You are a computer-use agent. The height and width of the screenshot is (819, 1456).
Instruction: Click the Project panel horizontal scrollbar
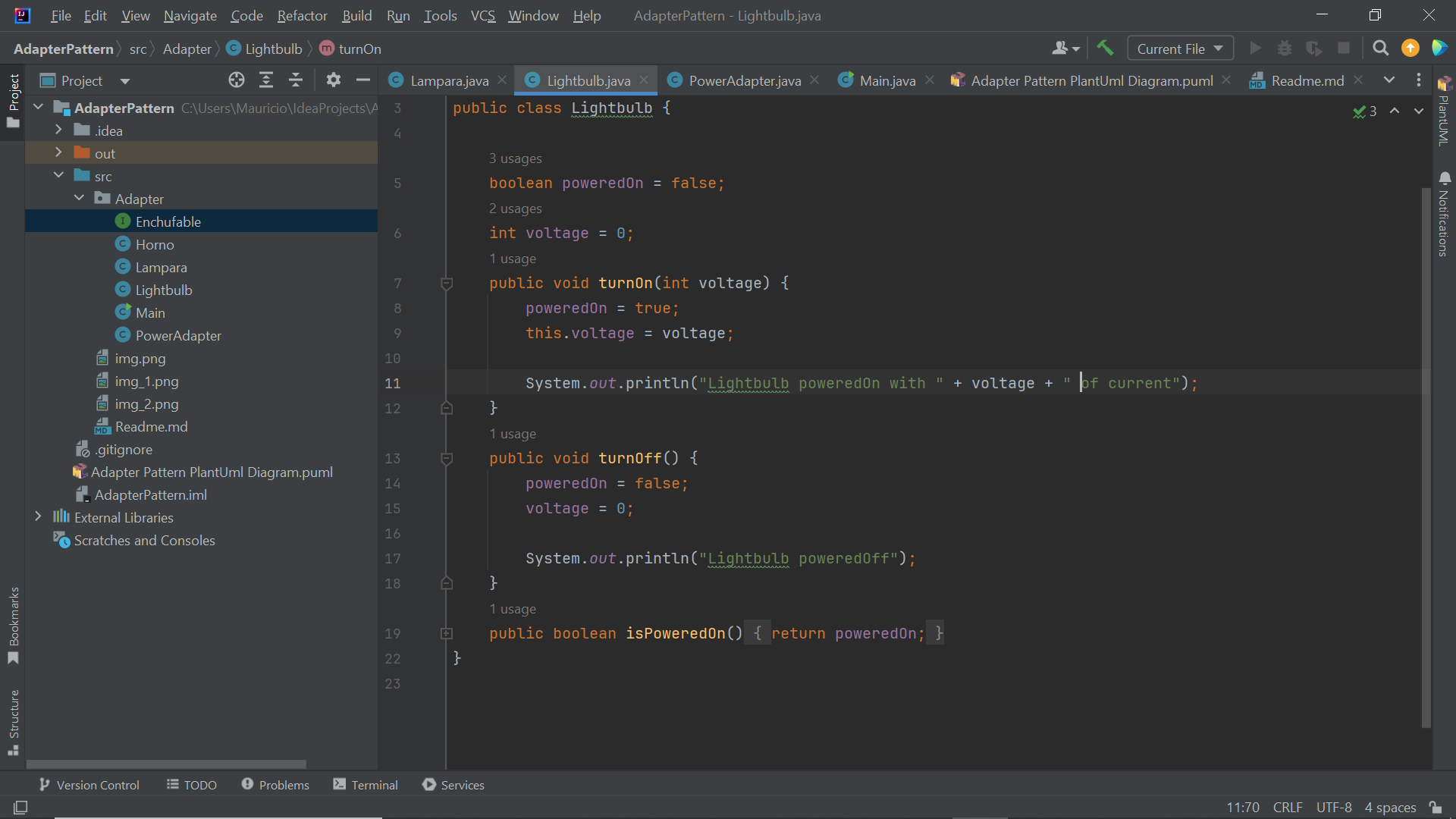pyautogui.click(x=167, y=764)
